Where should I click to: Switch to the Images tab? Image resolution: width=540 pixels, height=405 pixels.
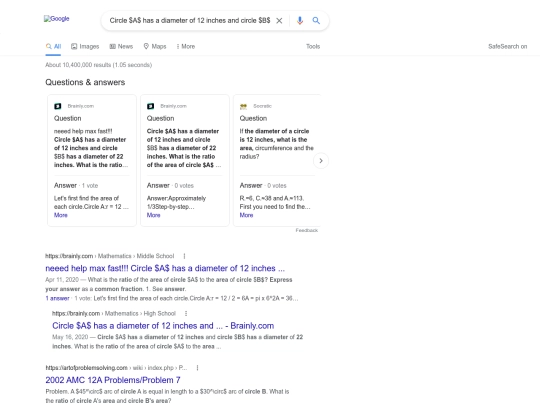click(x=85, y=46)
